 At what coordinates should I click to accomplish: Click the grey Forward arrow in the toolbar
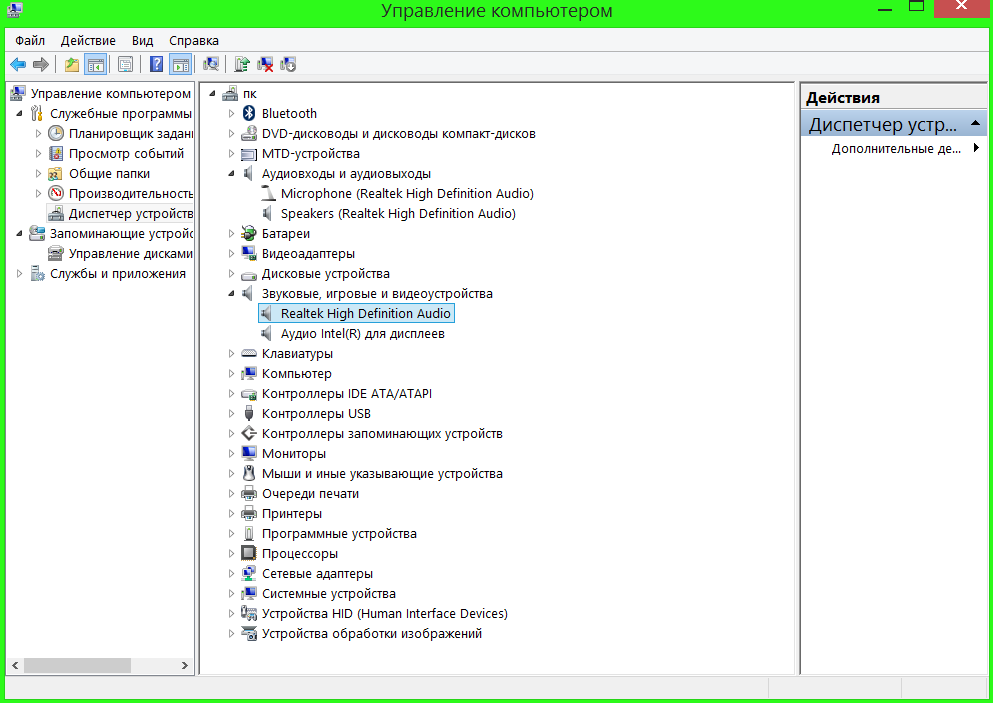click(x=41, y=64)
